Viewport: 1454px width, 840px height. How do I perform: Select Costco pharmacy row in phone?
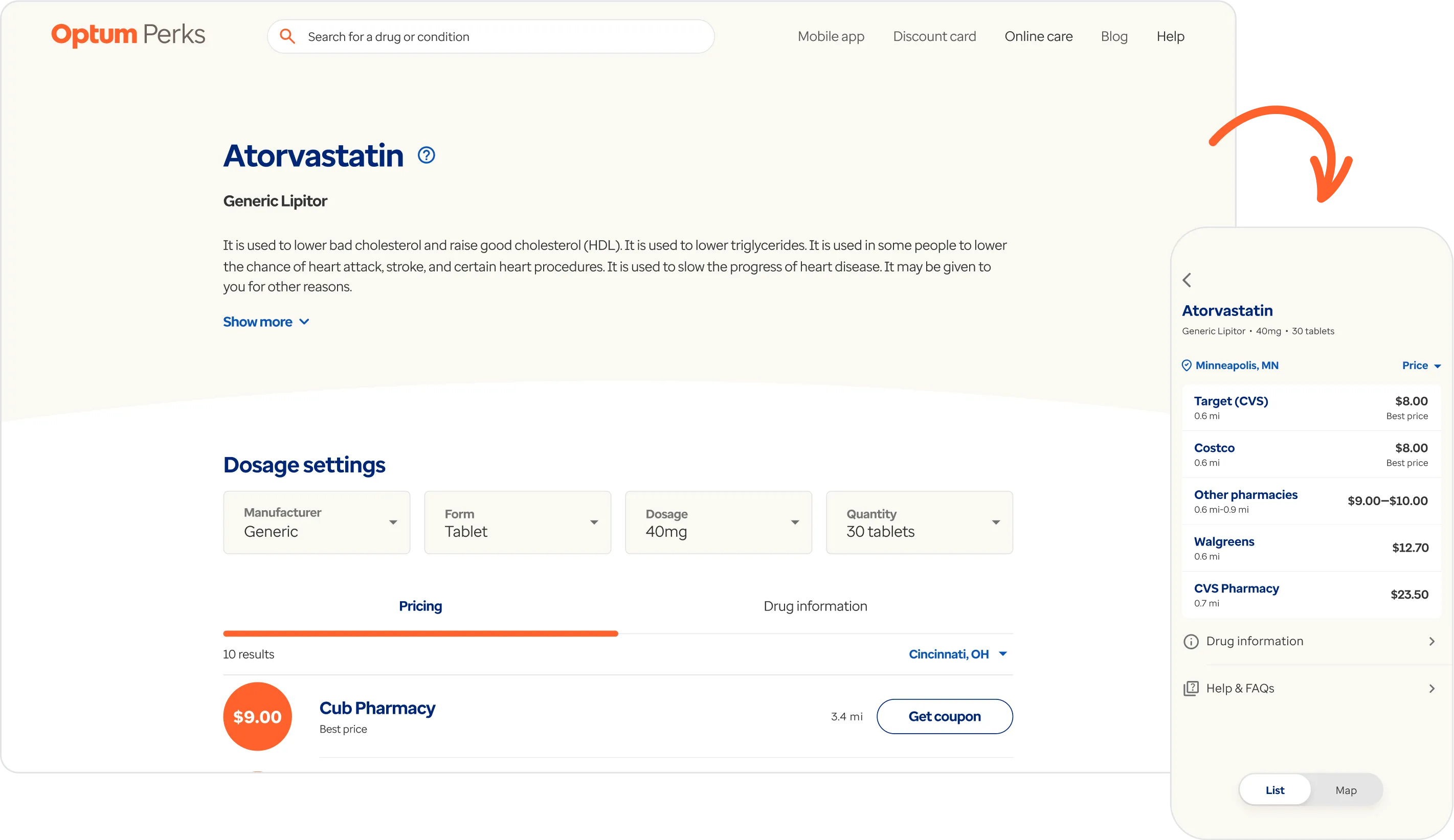coord(1311,454)
